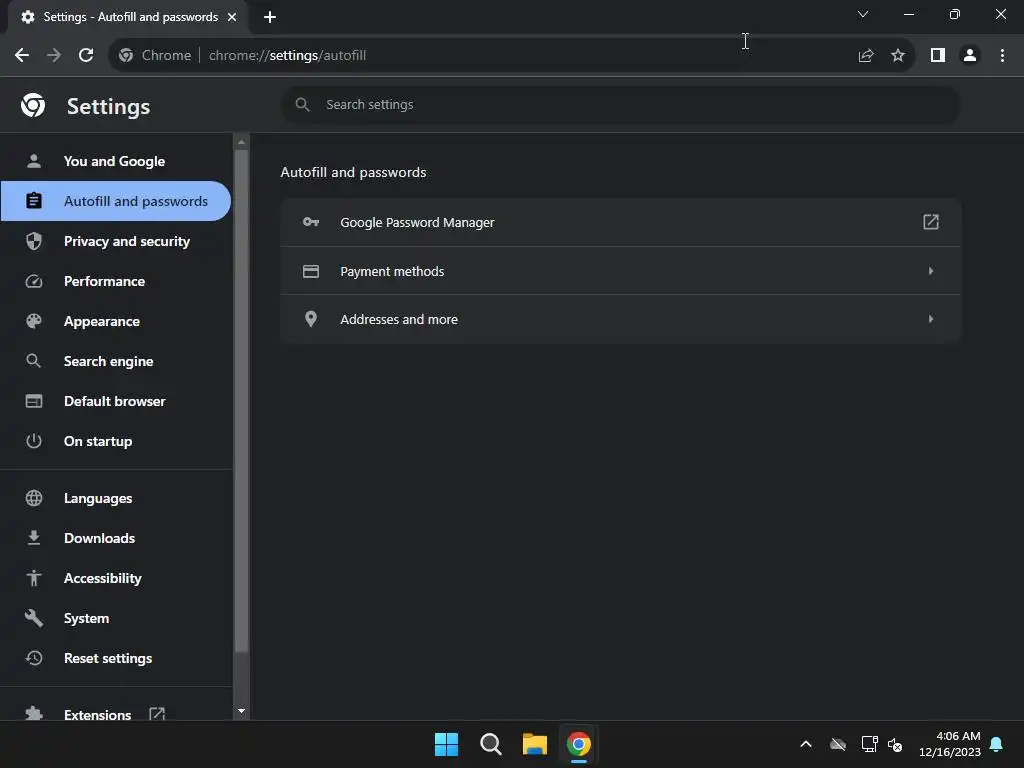Open Accessibility settings

(x=116, y=578)
